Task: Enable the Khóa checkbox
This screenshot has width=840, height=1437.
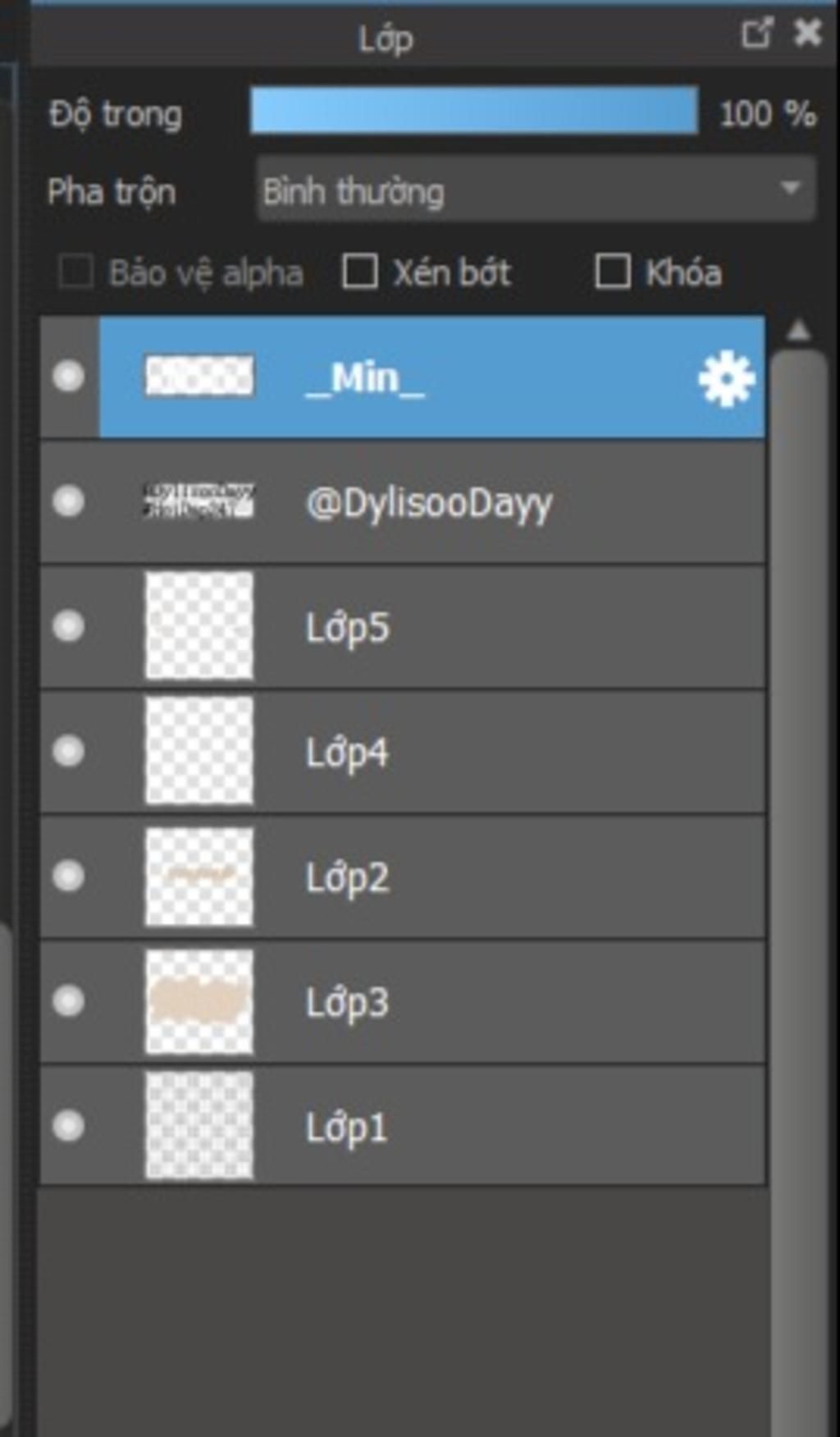Action: pos(613,272)
